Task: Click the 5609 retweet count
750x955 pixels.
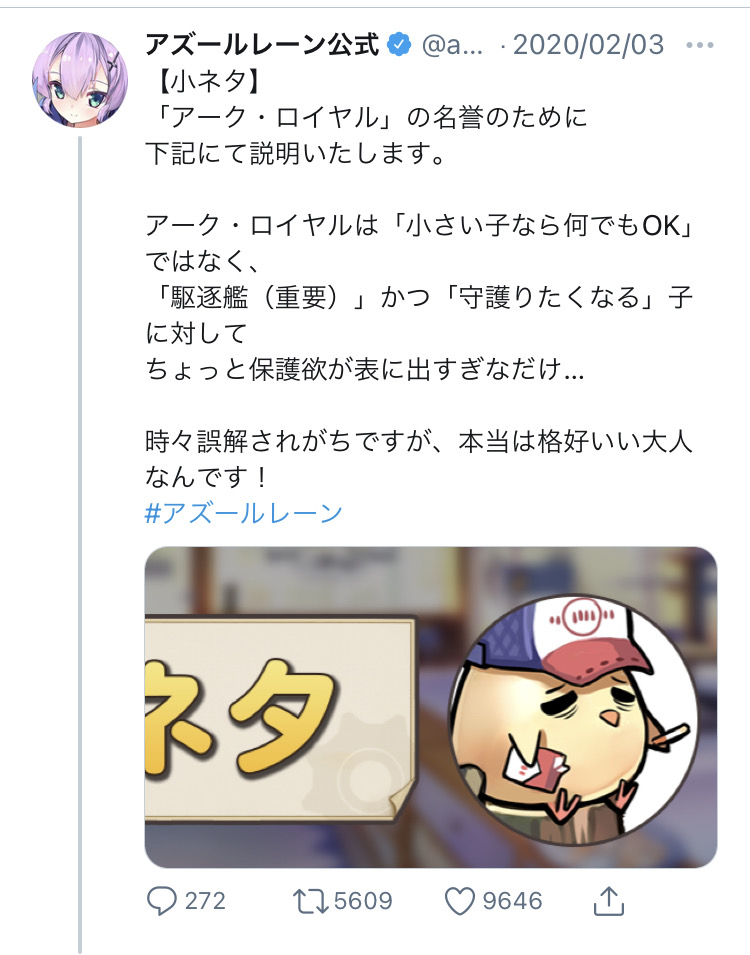Action: click(363, 901)
